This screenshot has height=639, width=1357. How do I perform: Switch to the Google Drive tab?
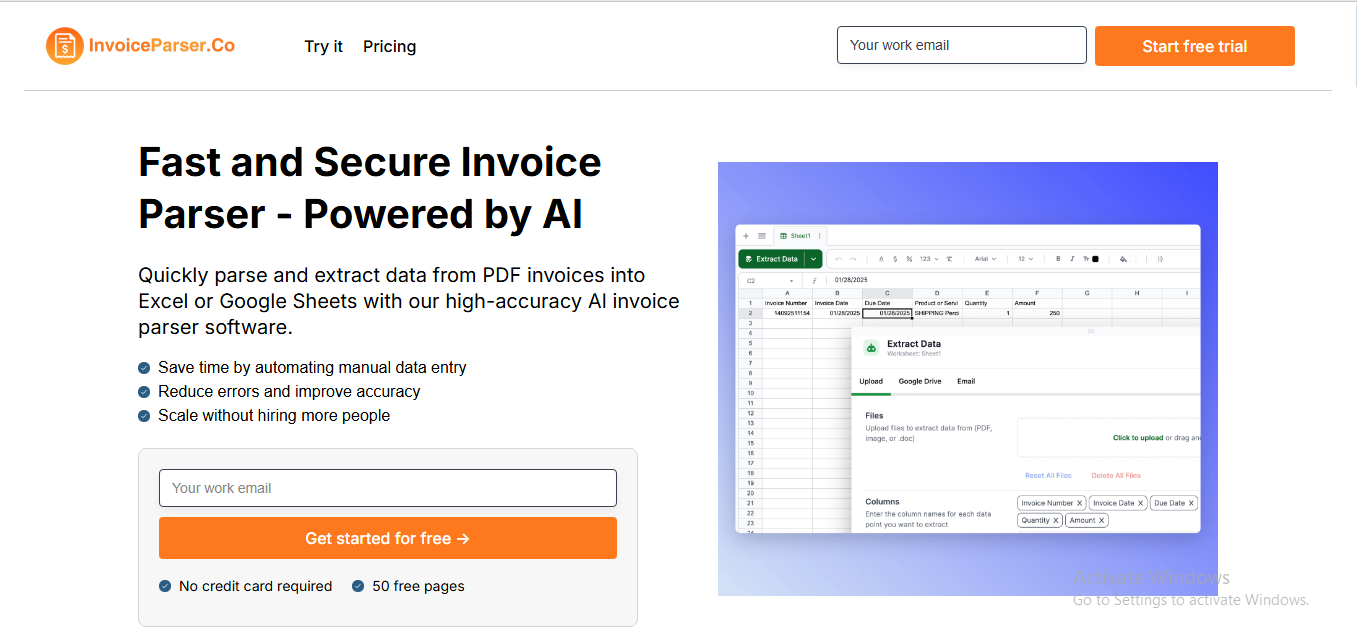tap(920, 381)
